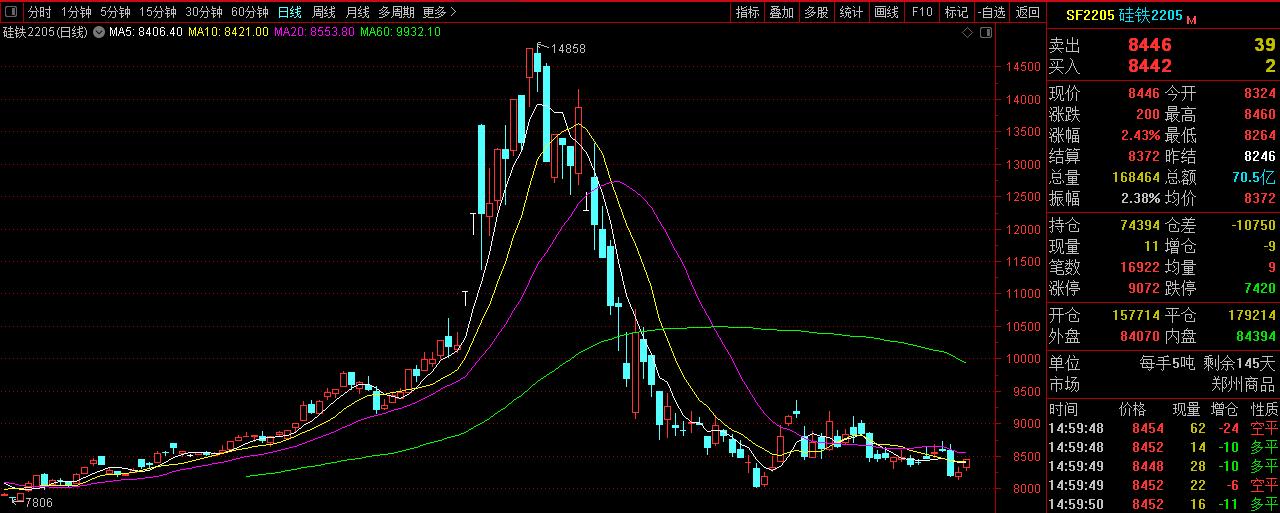Open F10 company information
This screenshot has width=1280, height=513.
point(921,12)
